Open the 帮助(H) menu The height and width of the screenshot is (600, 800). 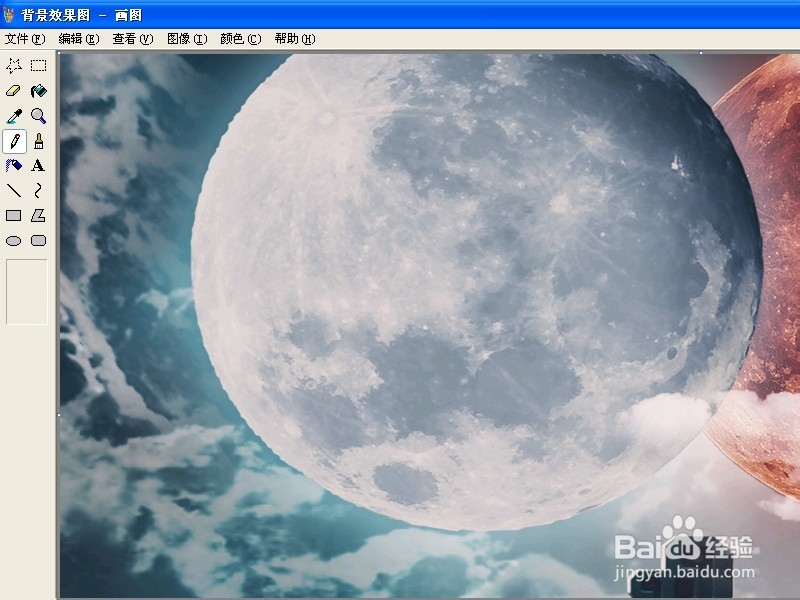(x=295, y=39)
